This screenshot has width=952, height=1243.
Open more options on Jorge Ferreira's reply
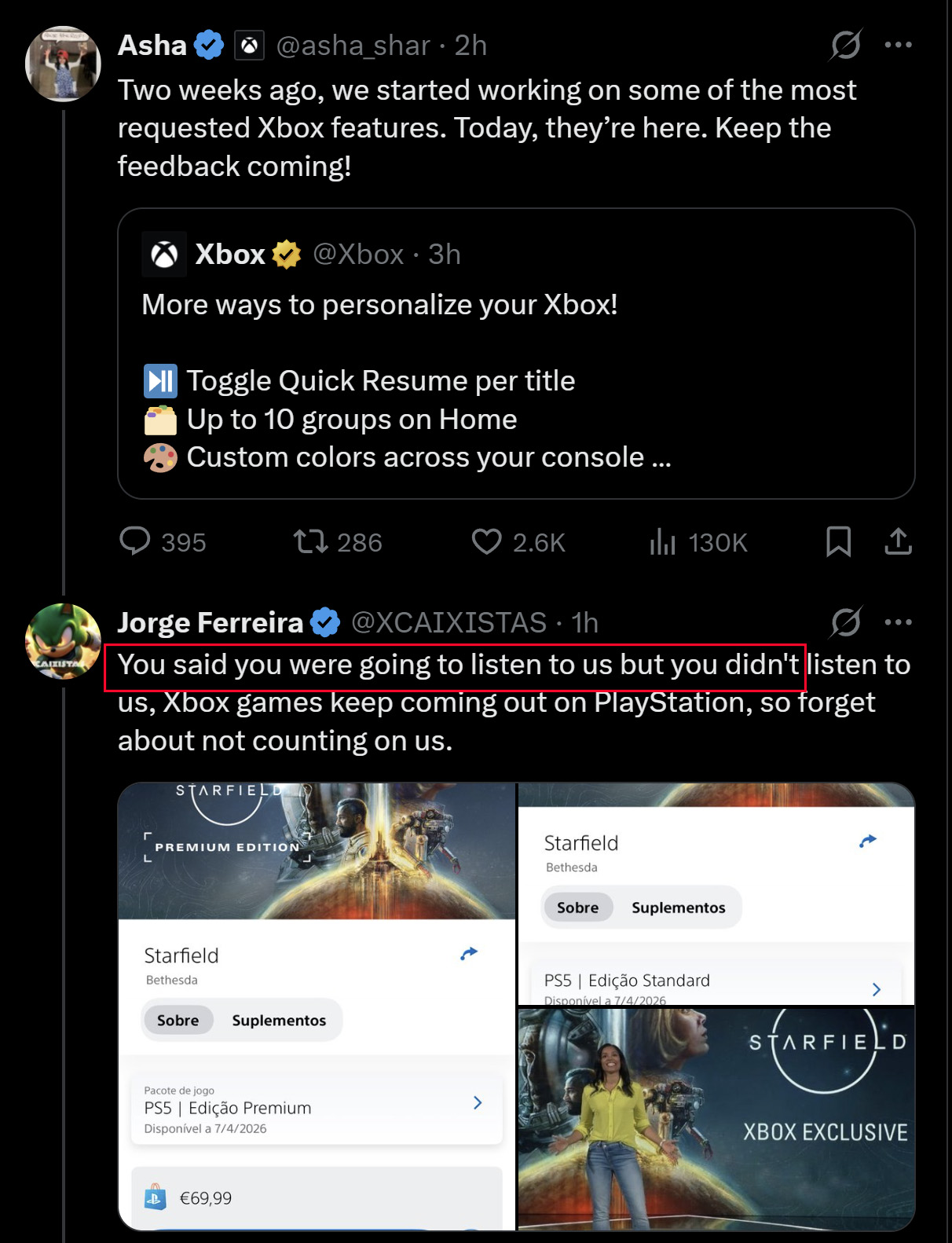(x=898, y=622)
